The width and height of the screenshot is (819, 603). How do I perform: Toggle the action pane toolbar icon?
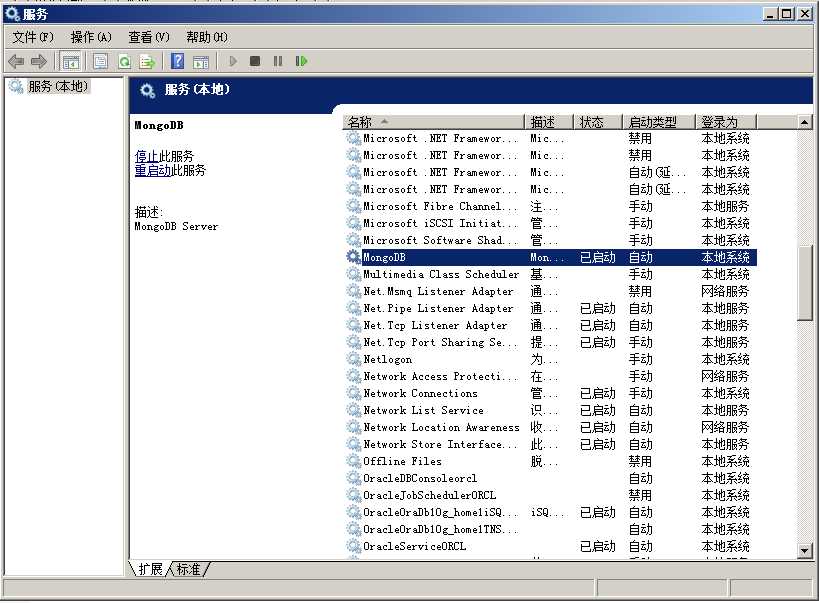coord(201,62)
